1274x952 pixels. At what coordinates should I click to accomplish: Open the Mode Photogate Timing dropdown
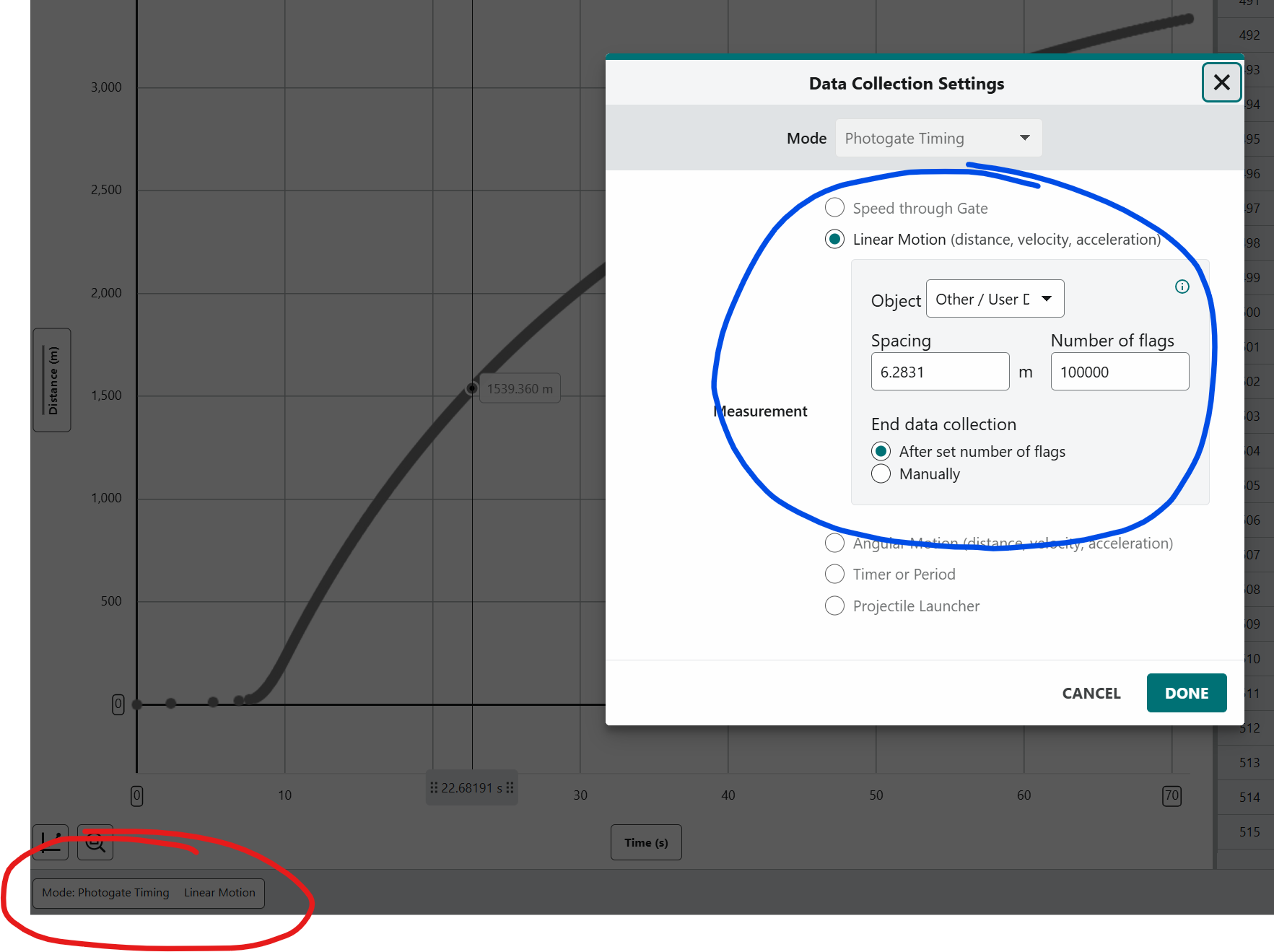click(938, 138)
